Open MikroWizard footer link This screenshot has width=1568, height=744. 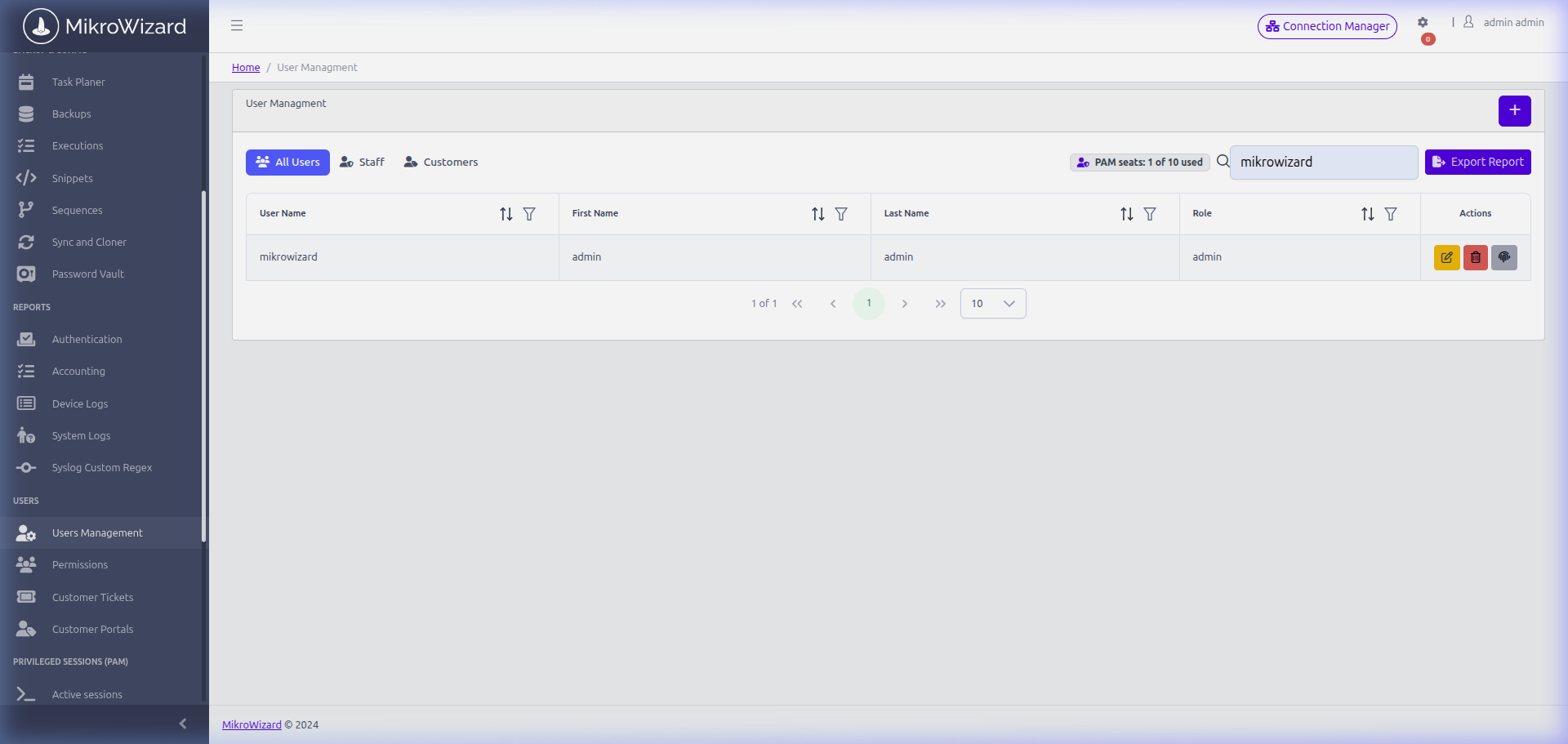(252, 725)
